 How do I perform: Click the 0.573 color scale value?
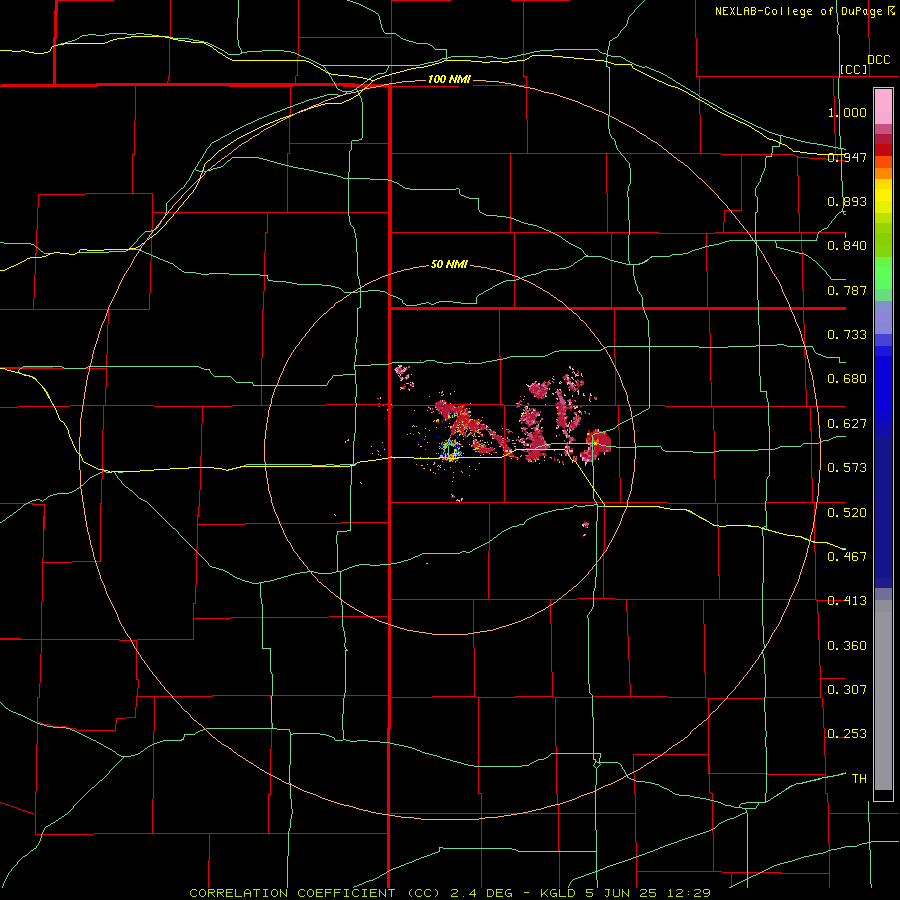847,468
